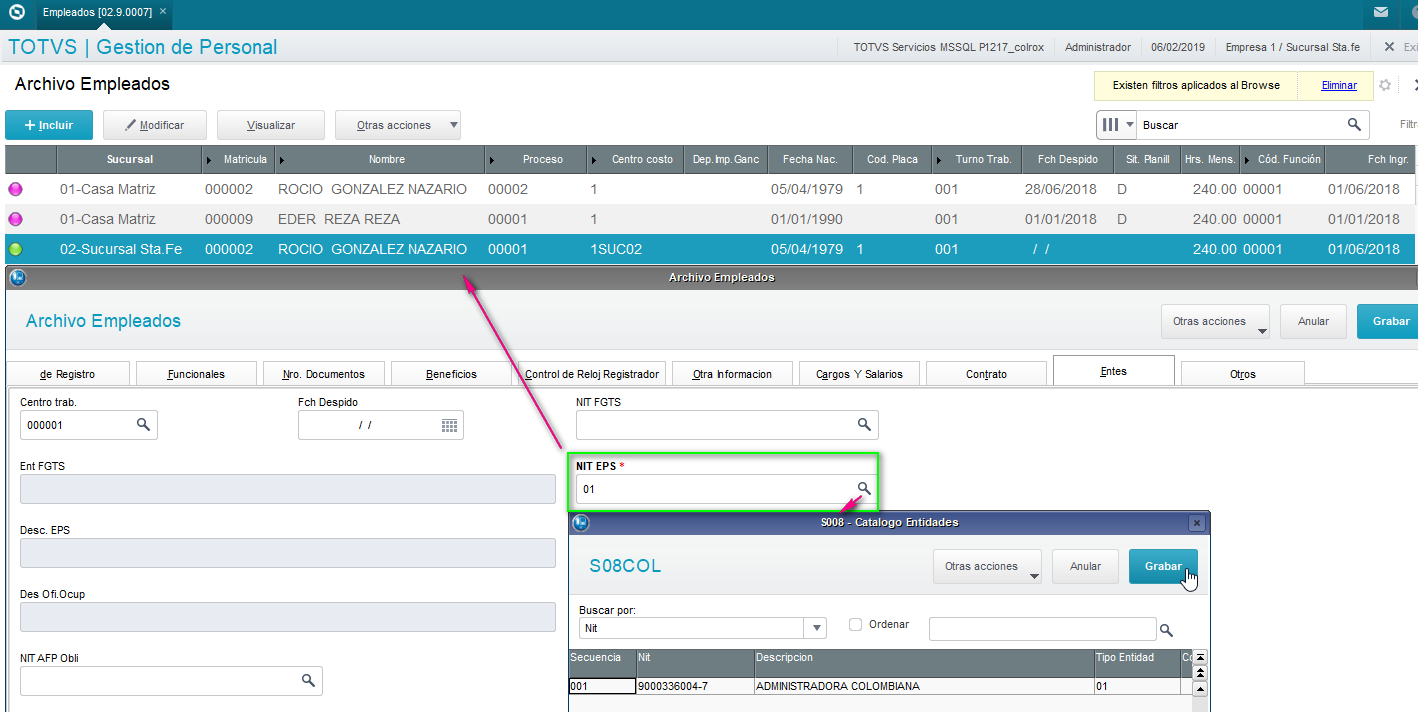1418x712 pixels.
Task: Click Anular in S08COL dialog
Action: 1085,566
